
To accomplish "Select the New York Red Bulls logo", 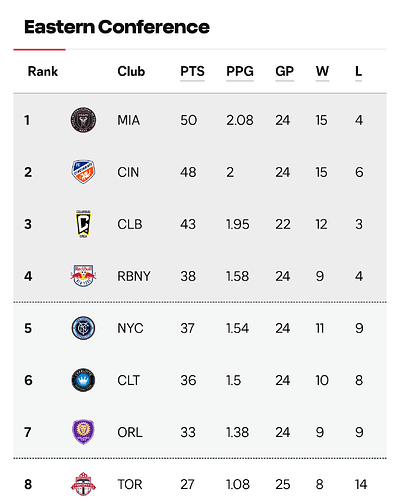I will point(83,276).
